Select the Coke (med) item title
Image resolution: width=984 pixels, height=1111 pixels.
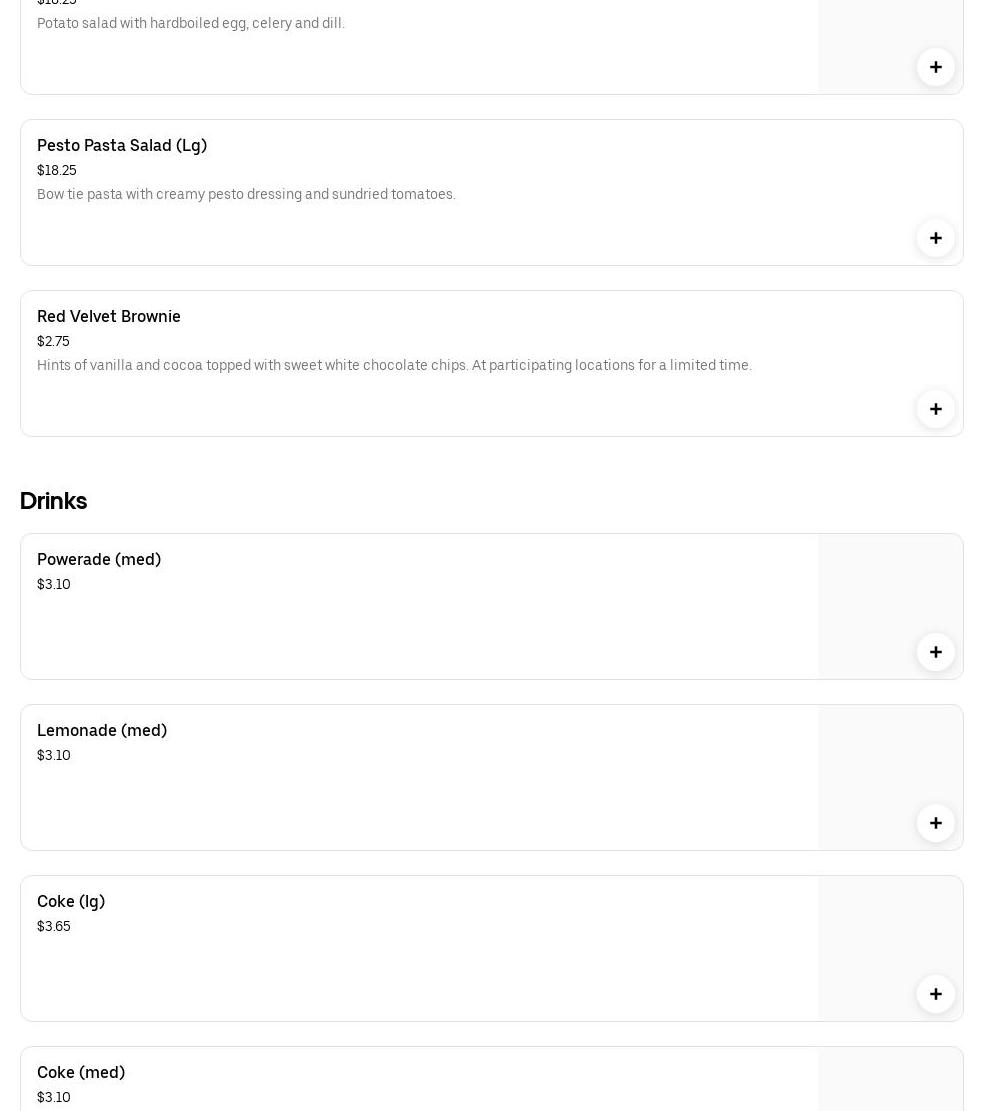pos(81,1072)
